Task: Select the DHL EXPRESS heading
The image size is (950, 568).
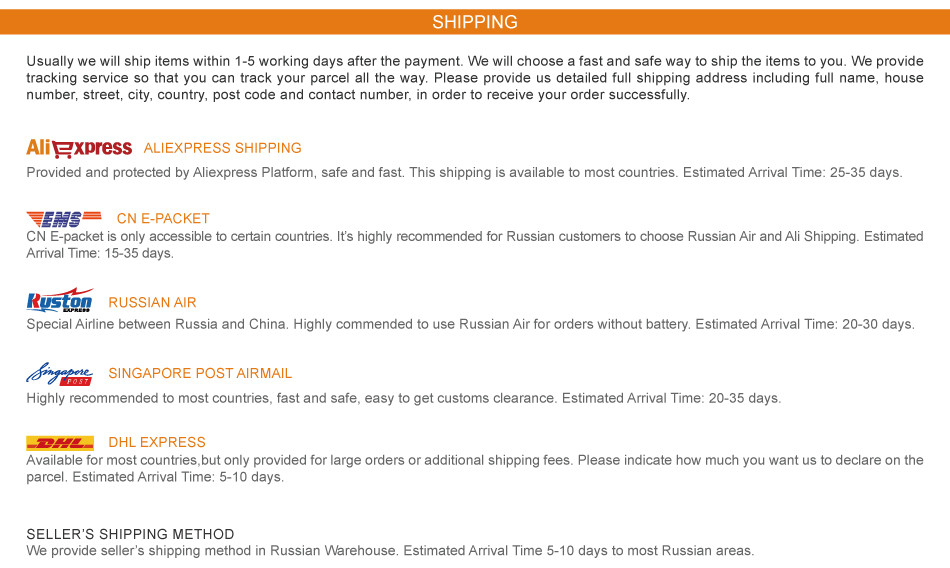Action: coord(157,443)
